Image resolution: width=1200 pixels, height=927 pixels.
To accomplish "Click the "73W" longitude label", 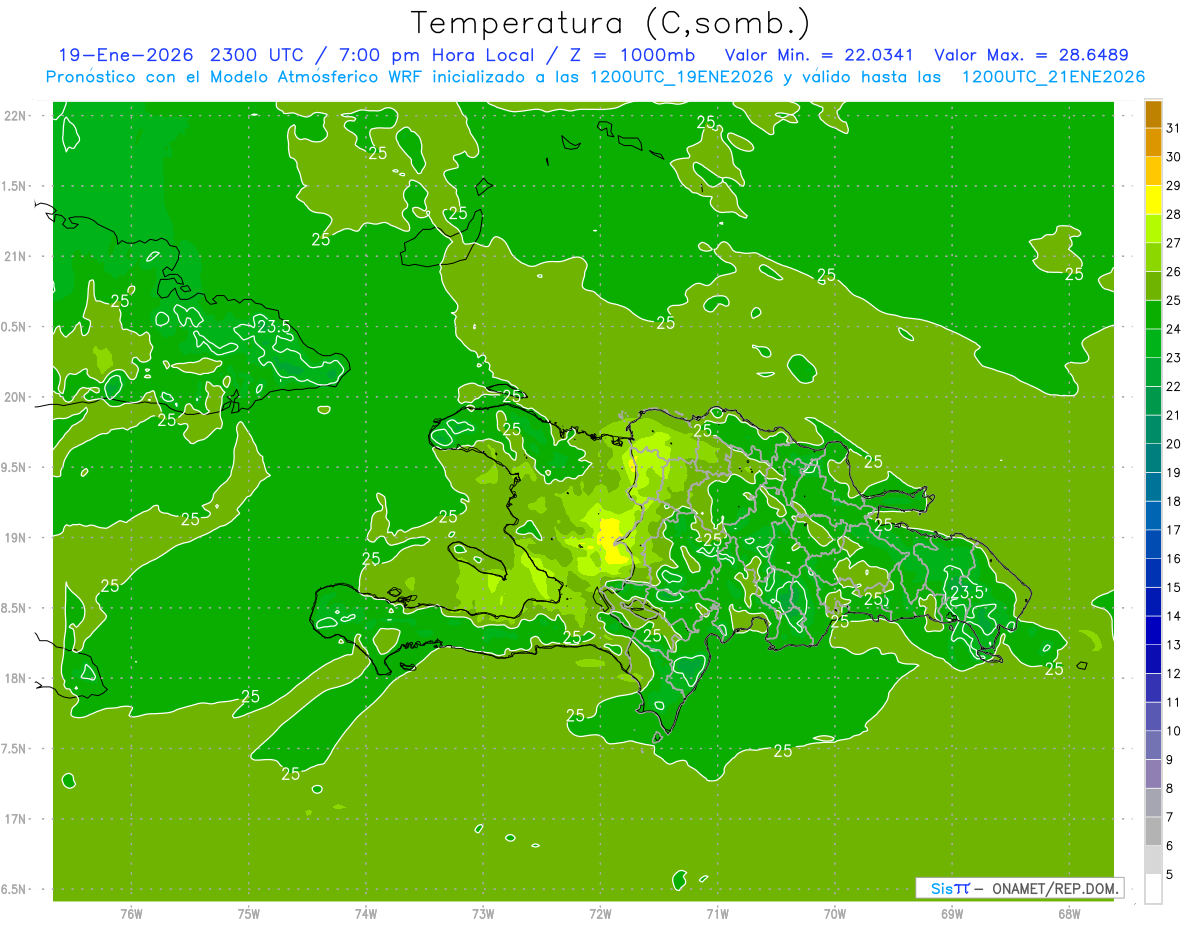I will [x=483, y=913].
